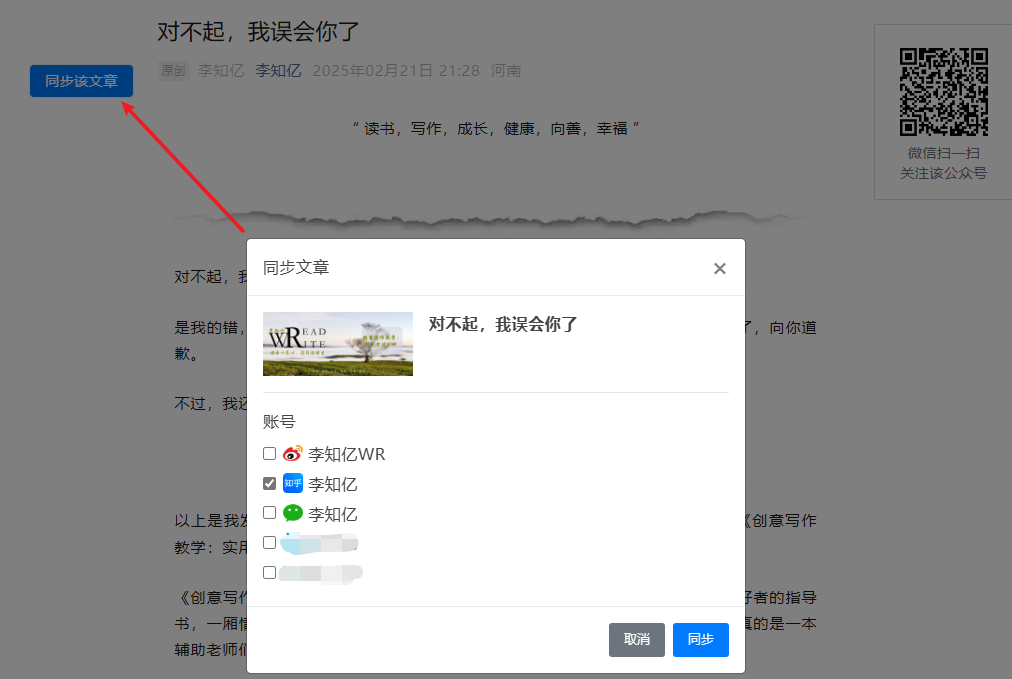Check the fourth blurred account checkbox
Viewport: 1012px width, 679px height.
coord(270,543)
